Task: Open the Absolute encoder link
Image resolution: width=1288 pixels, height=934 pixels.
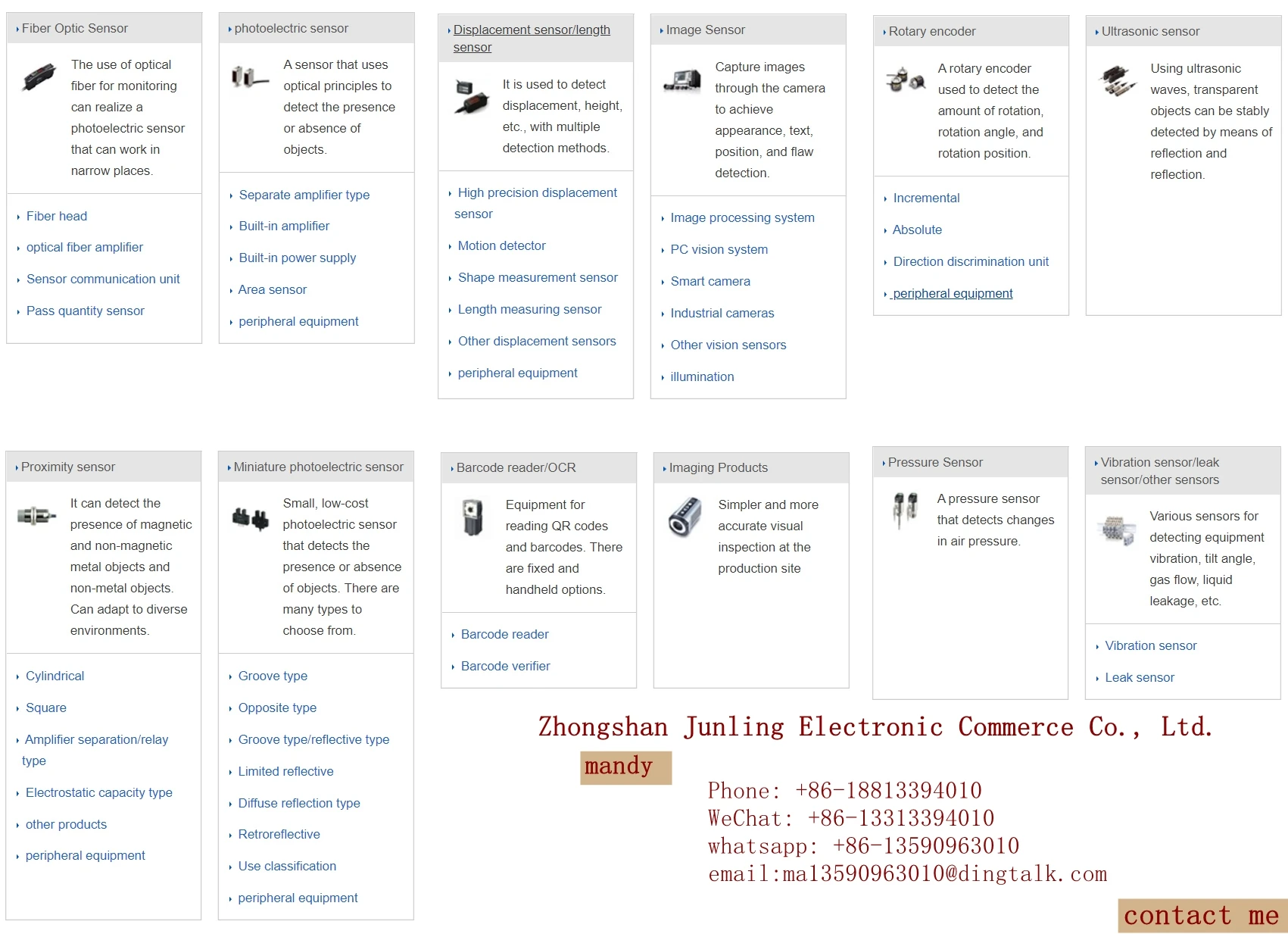Action: 917,230
